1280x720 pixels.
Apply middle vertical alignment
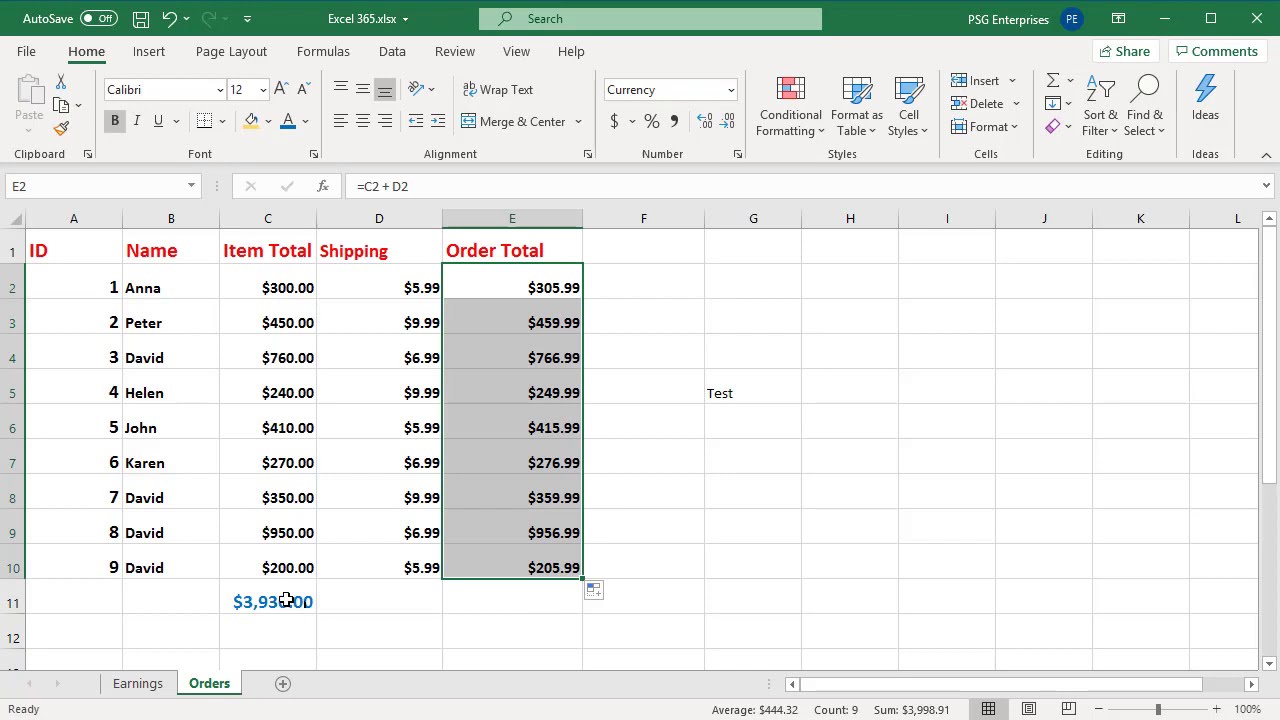point(363,89)
